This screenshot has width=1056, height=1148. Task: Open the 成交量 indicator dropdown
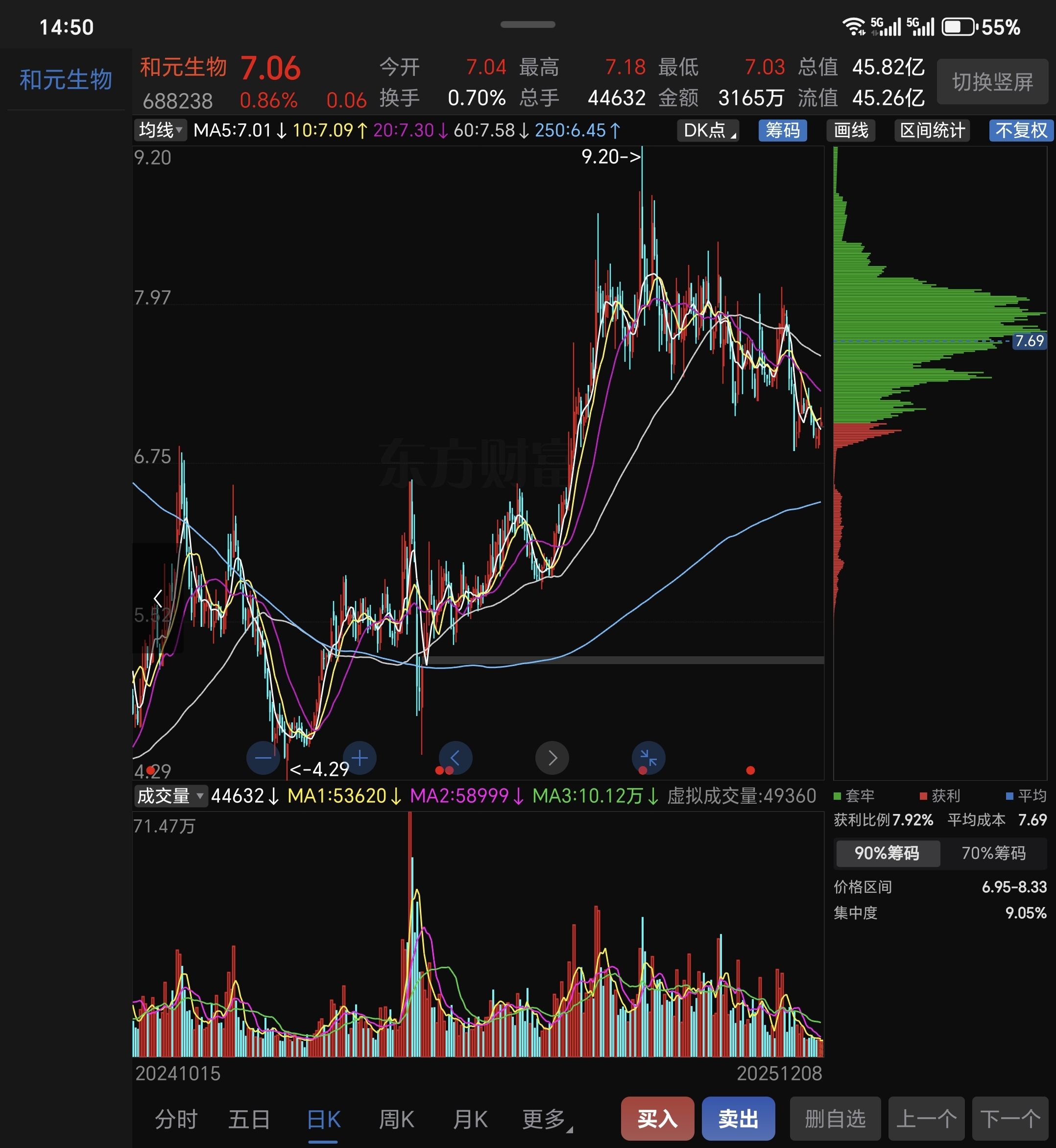170,795
